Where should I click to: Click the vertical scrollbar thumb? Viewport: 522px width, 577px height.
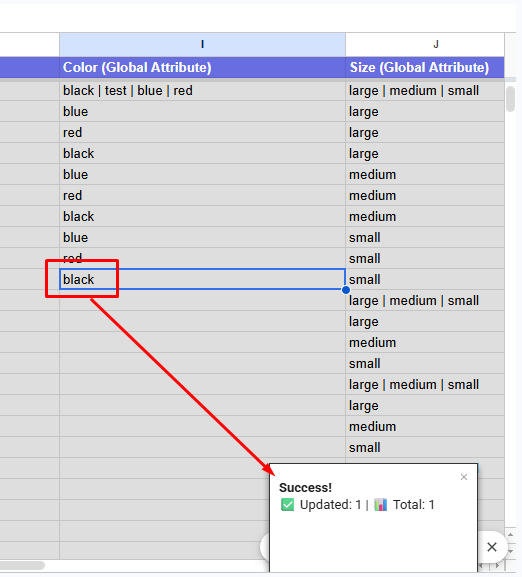(510, 99)
